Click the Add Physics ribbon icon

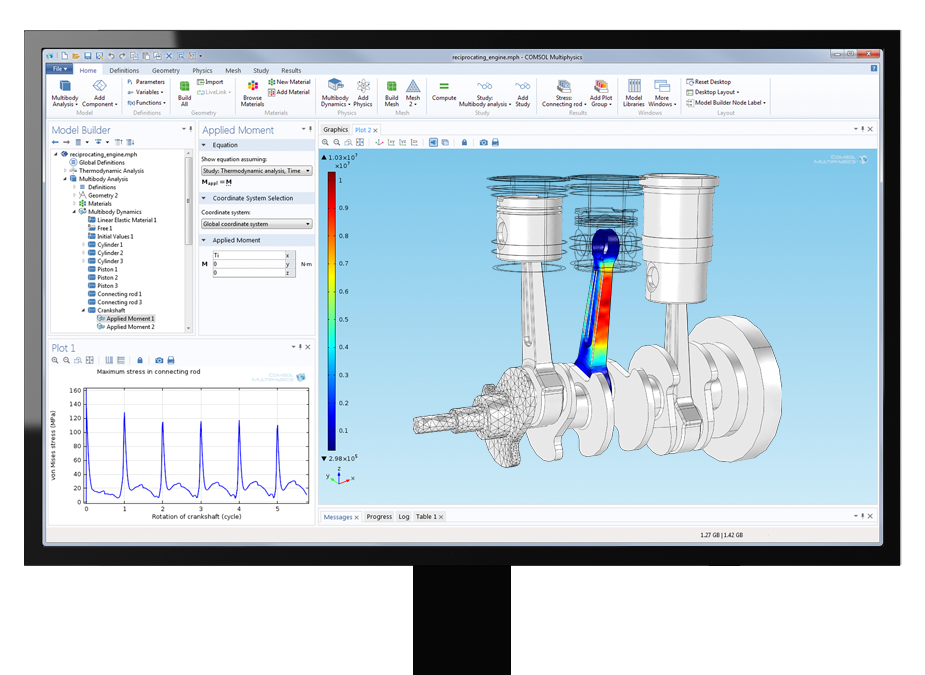tap(363, 93)
